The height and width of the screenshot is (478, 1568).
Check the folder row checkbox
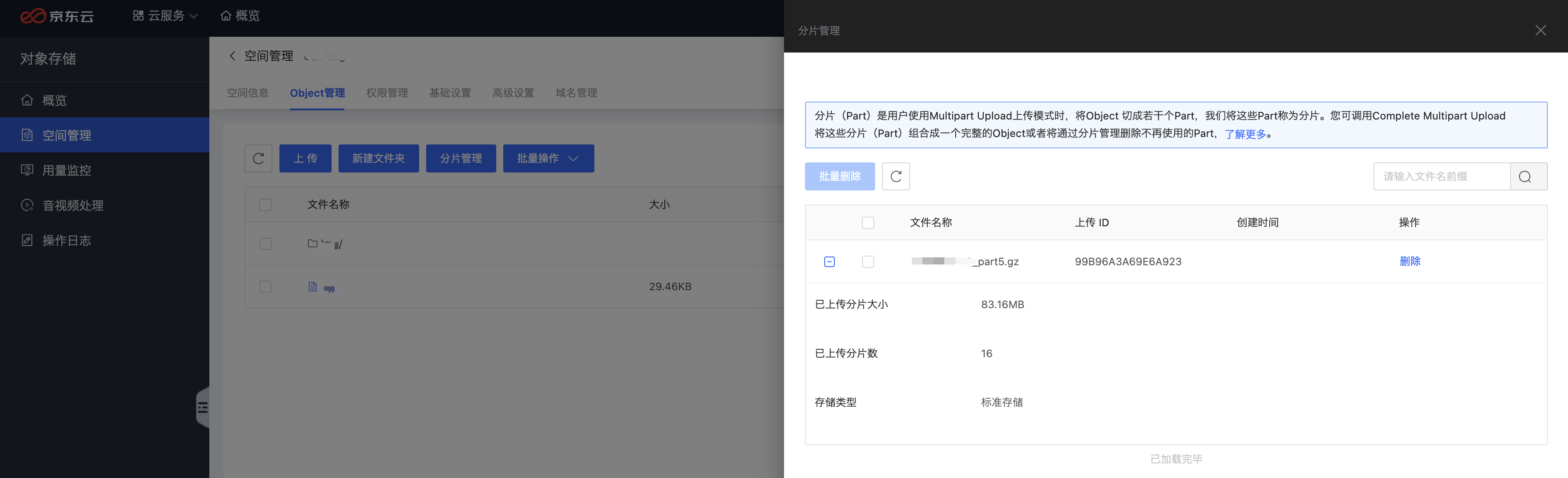point(265,244)
